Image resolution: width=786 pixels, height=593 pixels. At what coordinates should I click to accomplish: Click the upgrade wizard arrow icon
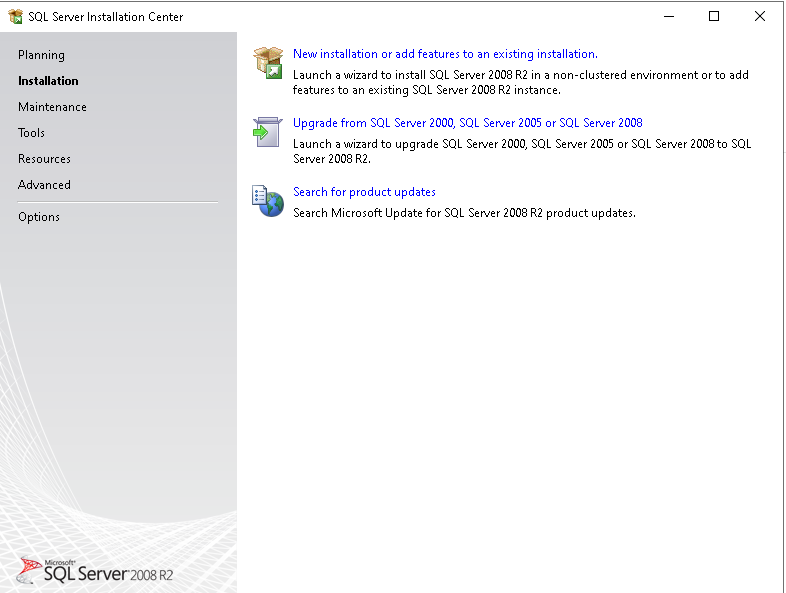268,132
